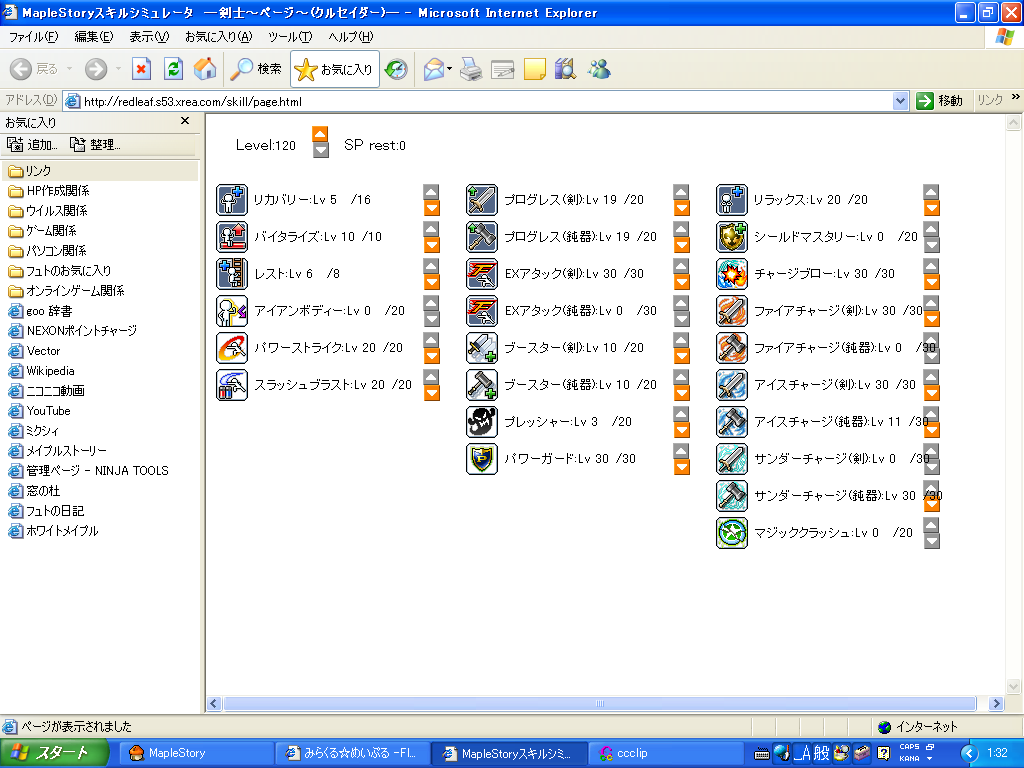Click the チャージブロー skill icon
The width and height of the screenshot is (1024, 768).
click(732, 274)
